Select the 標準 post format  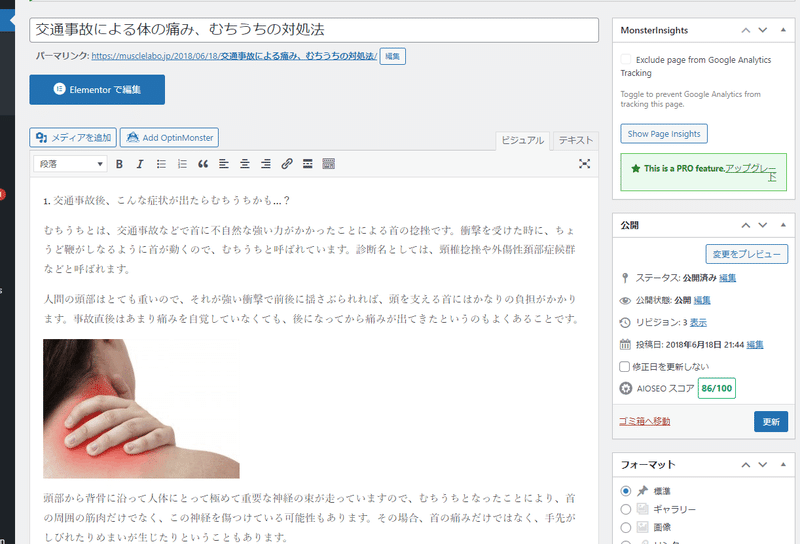tap(626, 491)
